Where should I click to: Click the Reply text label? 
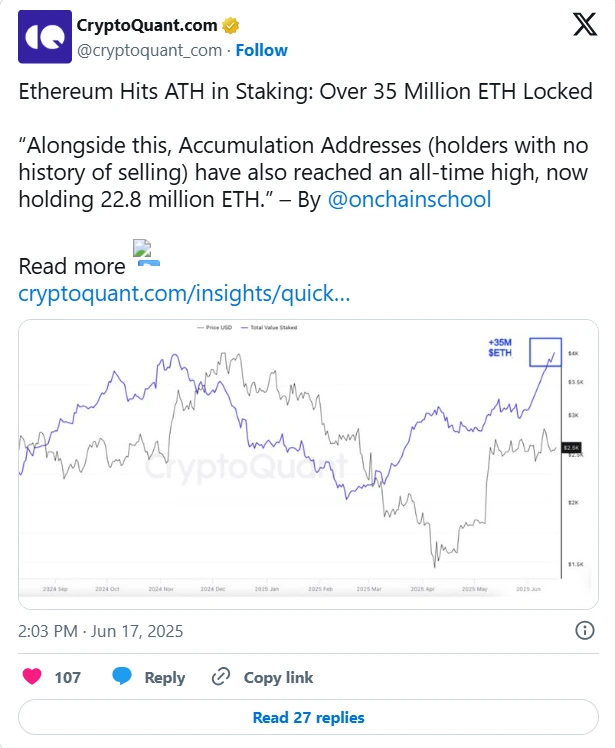coord(165,677)
